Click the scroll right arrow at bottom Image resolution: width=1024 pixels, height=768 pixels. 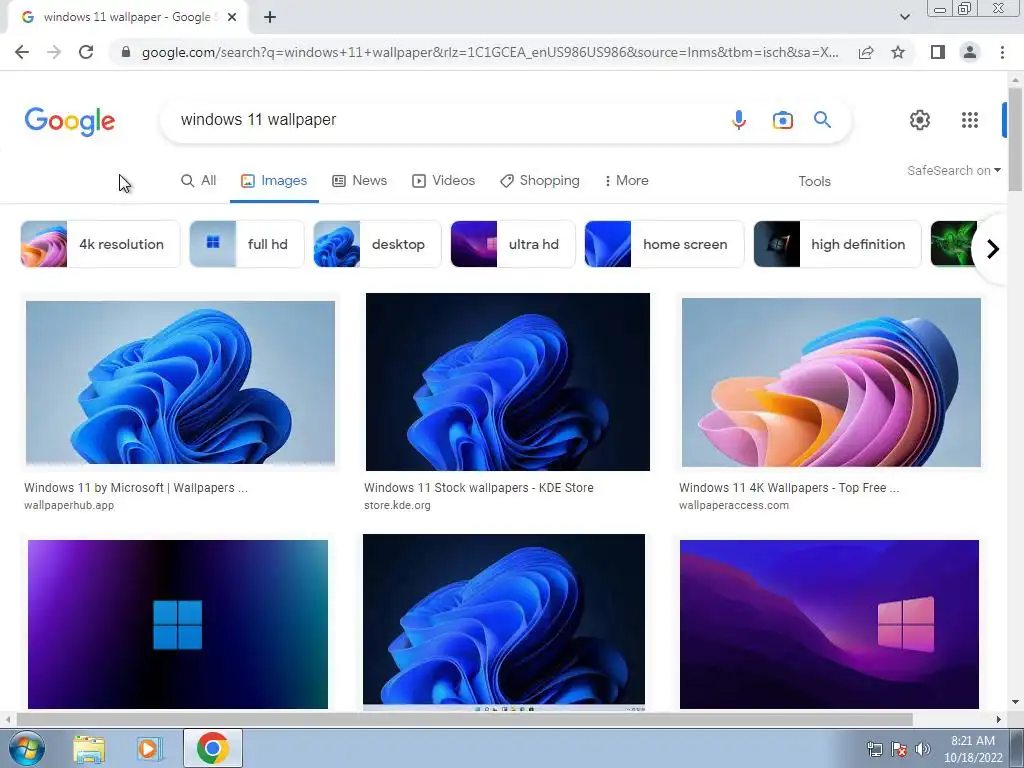(x=999, y=720)
